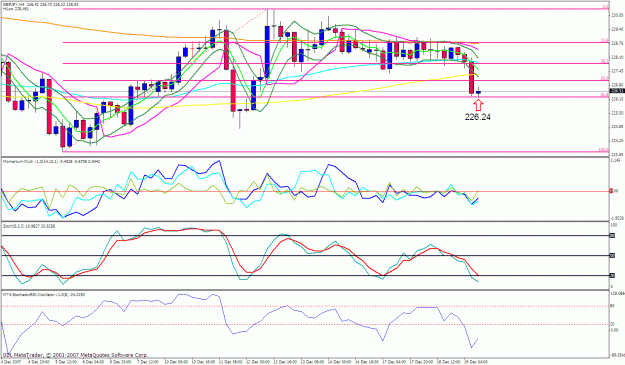
Task: Click the 18 Dec 12:00 time label
Action: click(448, 362)
